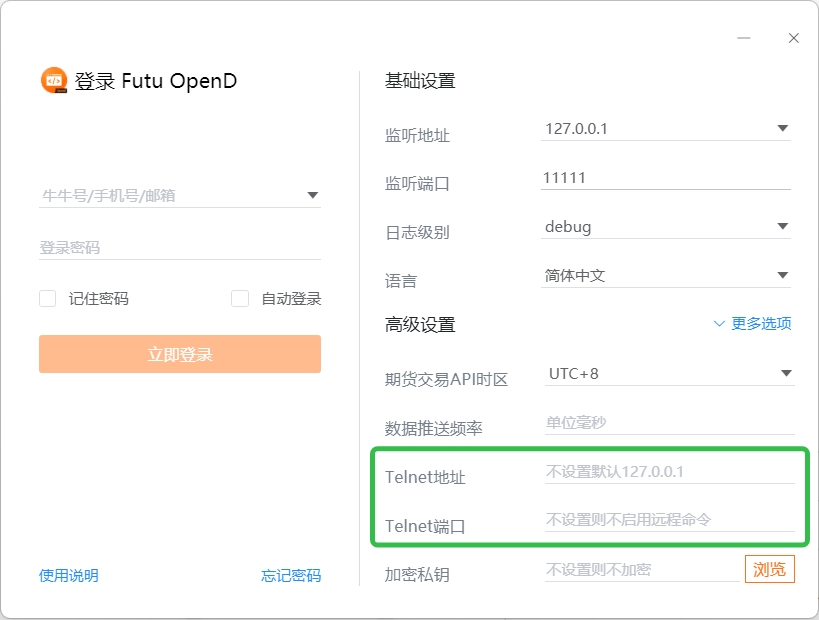Select the Telnet地址 input field
The image size is (819, 620).
[x=668, y=472]
